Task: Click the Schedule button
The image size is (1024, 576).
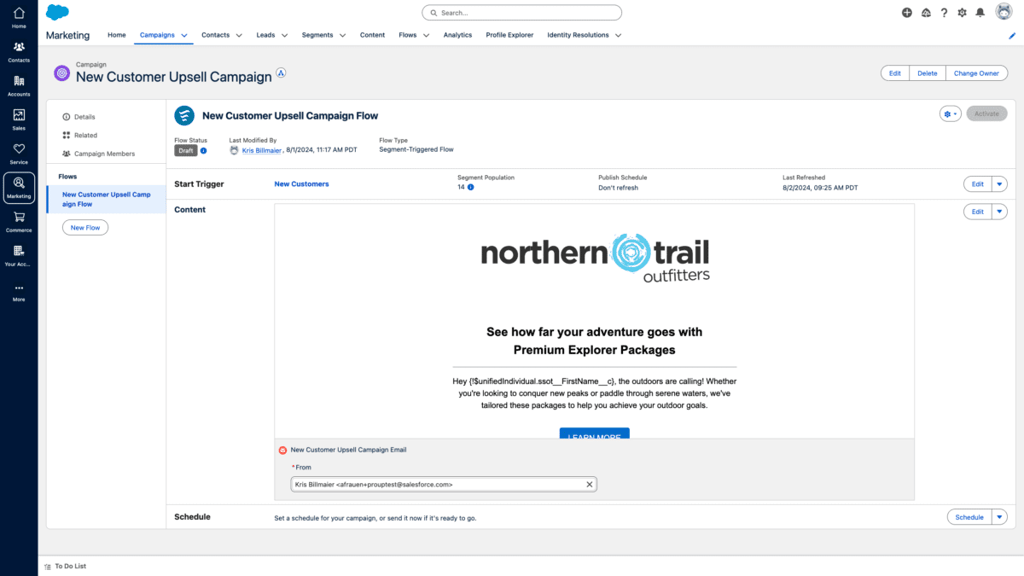Action: (x=969, y=517)
